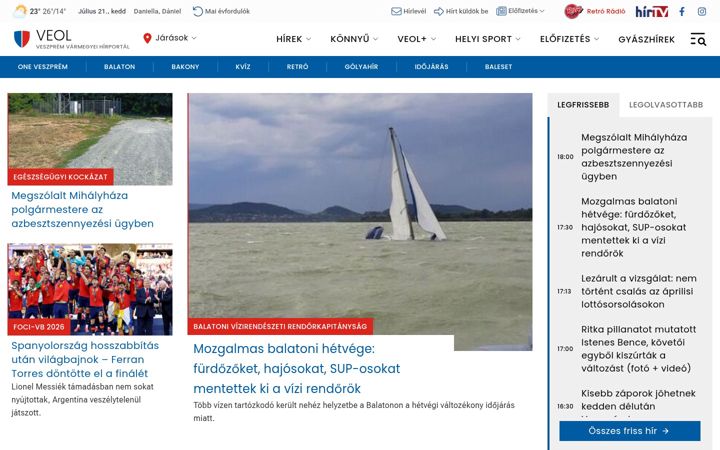
Task: Click the Hírt küldök be arrow icon
Action: pos(439,11)
